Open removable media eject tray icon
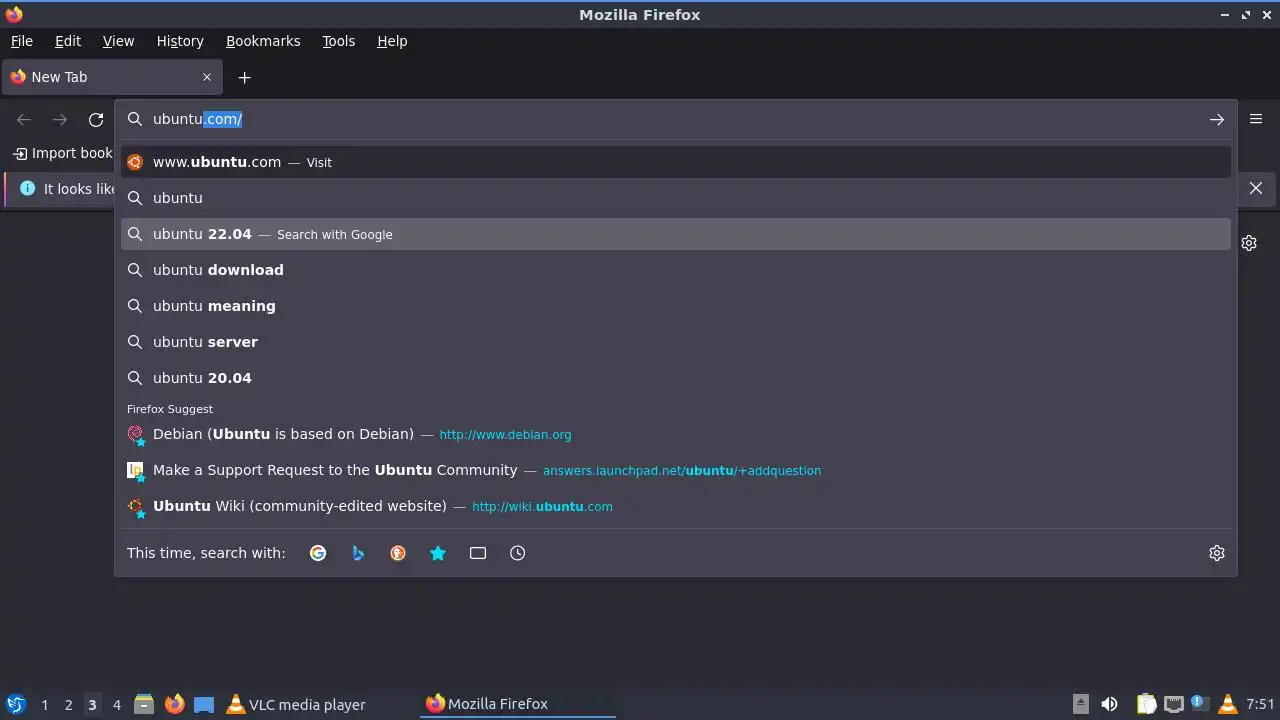 point(1081,704)
